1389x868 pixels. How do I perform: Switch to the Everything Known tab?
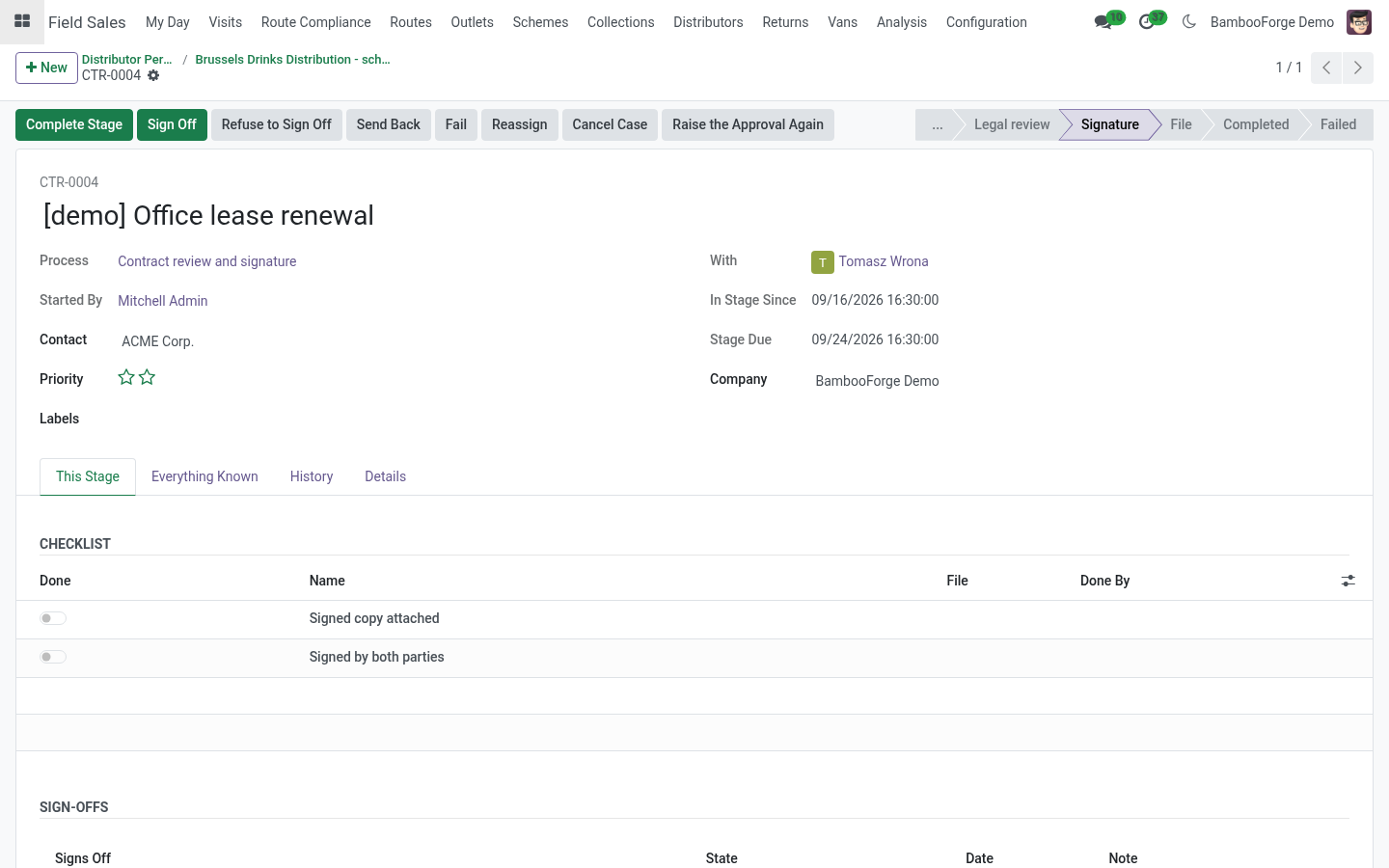(x=204, y=476)
